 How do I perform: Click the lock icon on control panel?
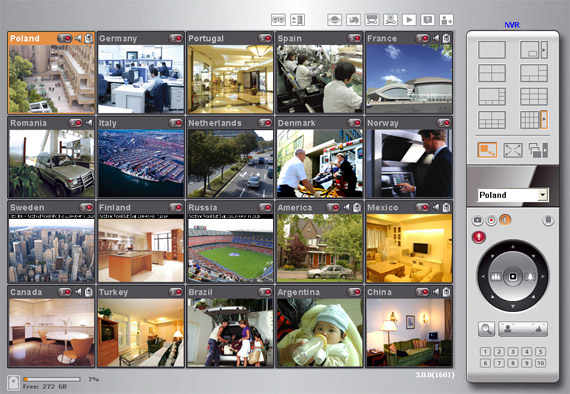tap(548, 220)
